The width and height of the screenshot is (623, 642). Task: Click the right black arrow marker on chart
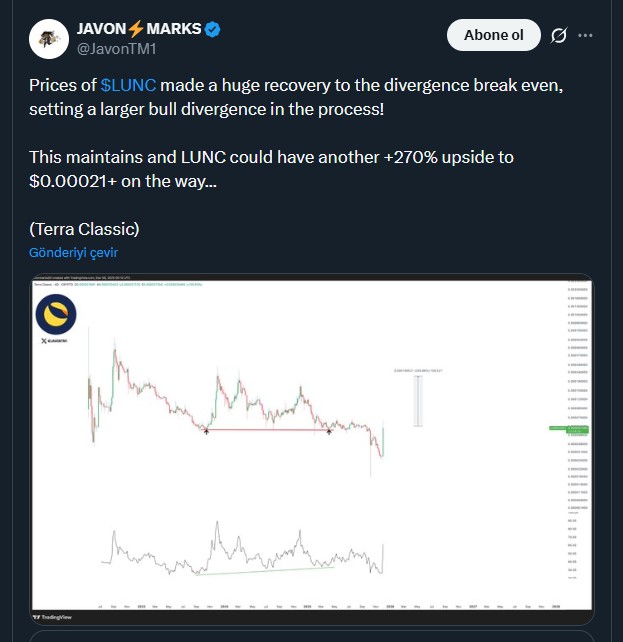[x=330, y=431]
